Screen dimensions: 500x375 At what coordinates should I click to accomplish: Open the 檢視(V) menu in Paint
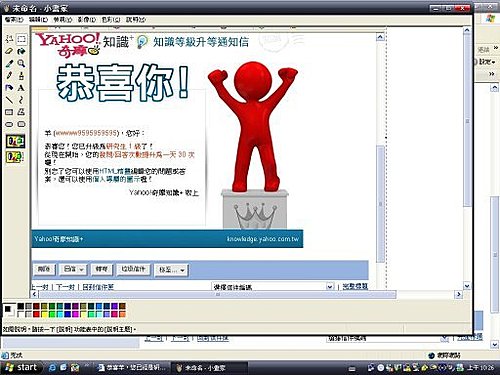tap(63, 20)
